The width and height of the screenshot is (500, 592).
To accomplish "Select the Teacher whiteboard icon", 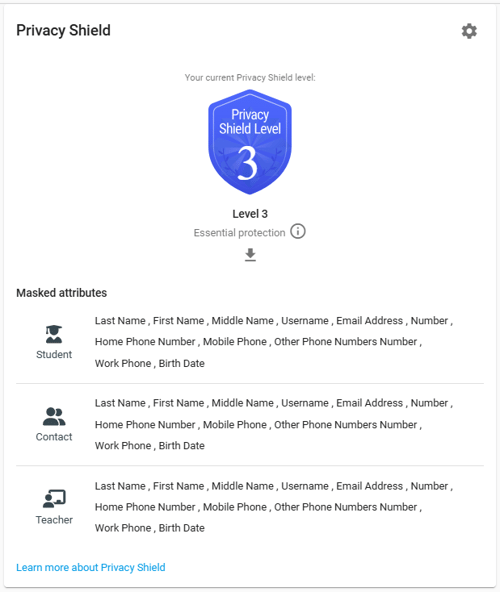I will 54,499.
